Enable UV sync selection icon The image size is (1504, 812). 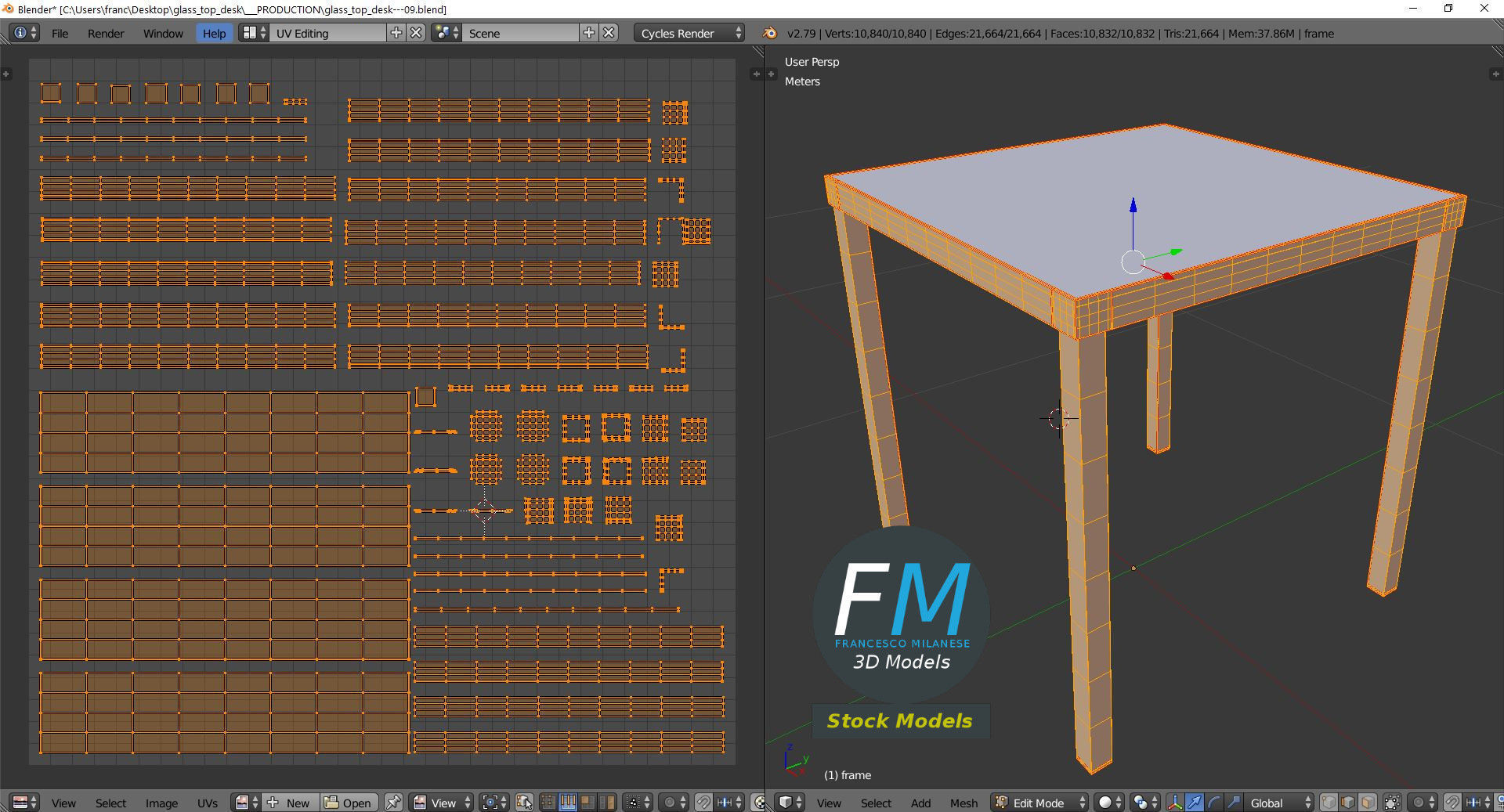click(x=524, y=803)
